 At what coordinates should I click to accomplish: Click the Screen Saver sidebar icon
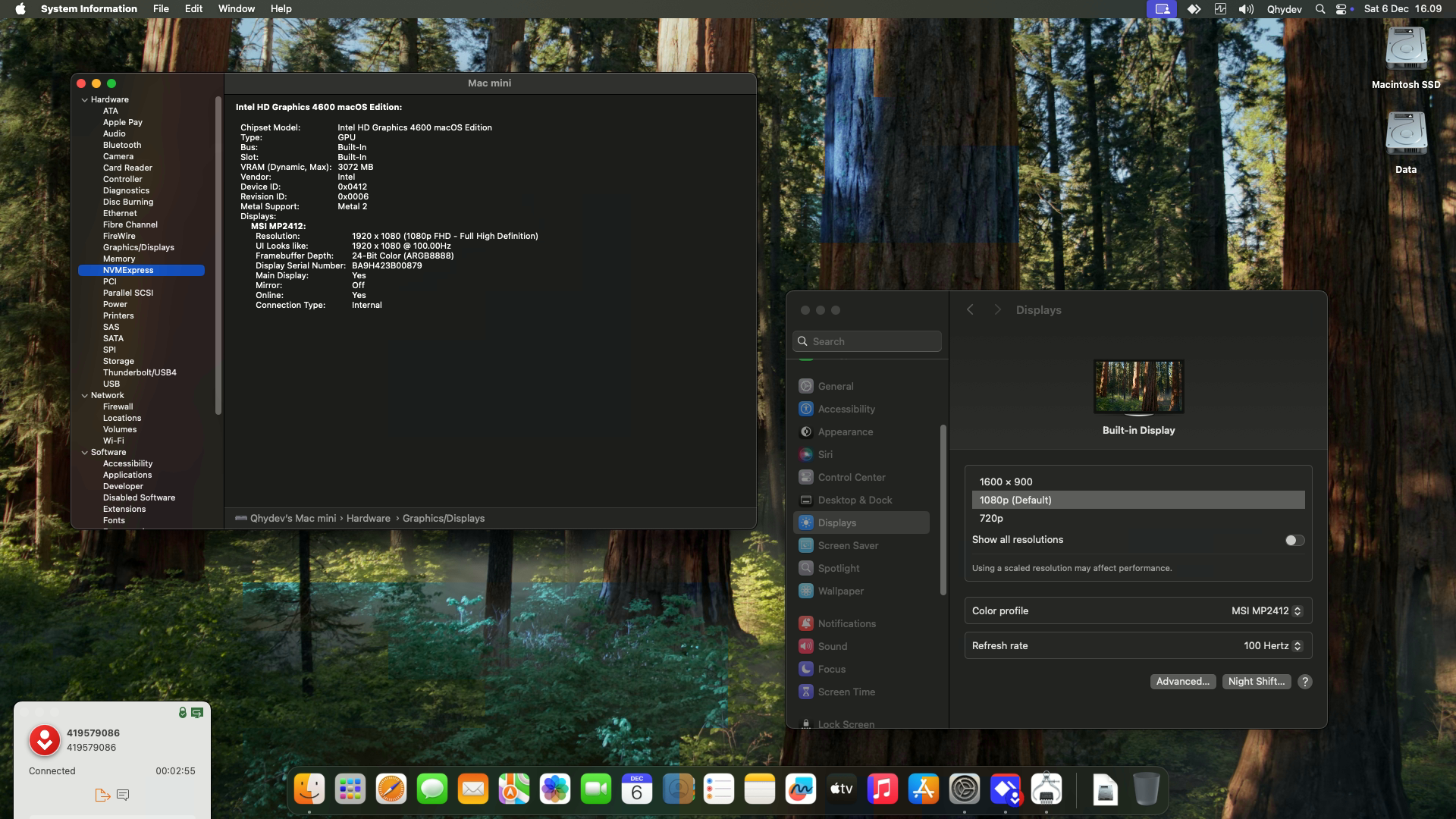pyautogui.click(x=805, y=545)
